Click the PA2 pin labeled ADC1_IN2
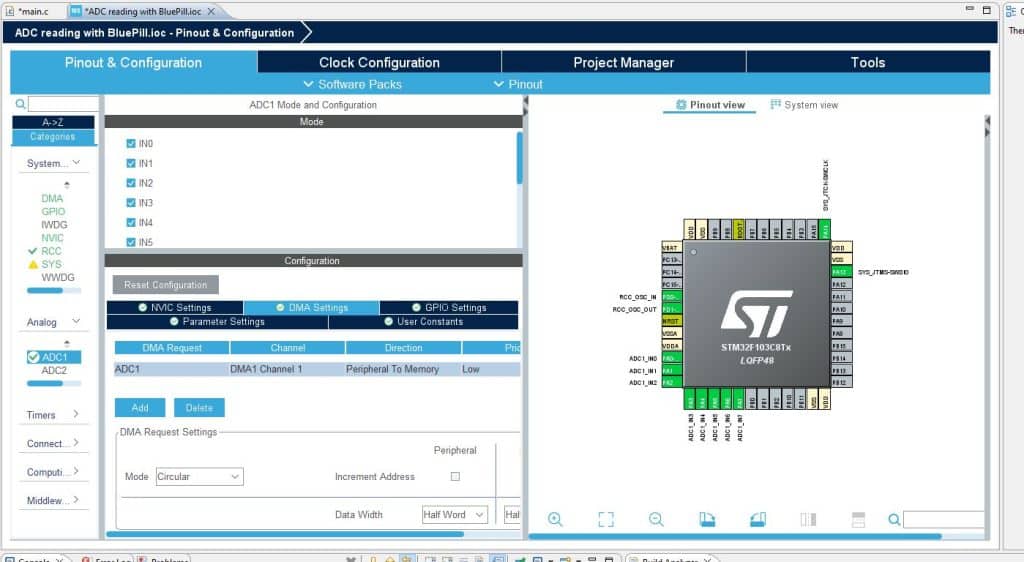 pos(671,382)
